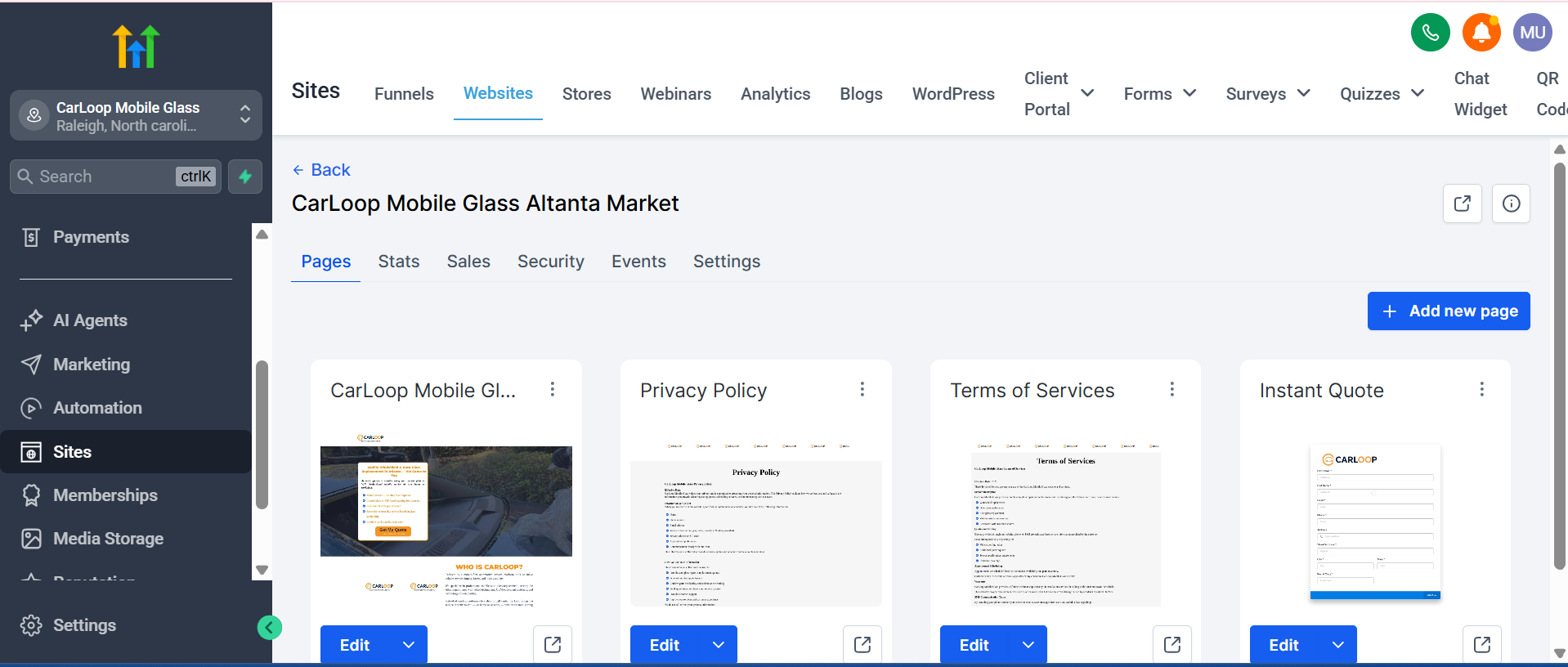
Task: Open the website Settings sub-tab
Action: click(726, 262)
